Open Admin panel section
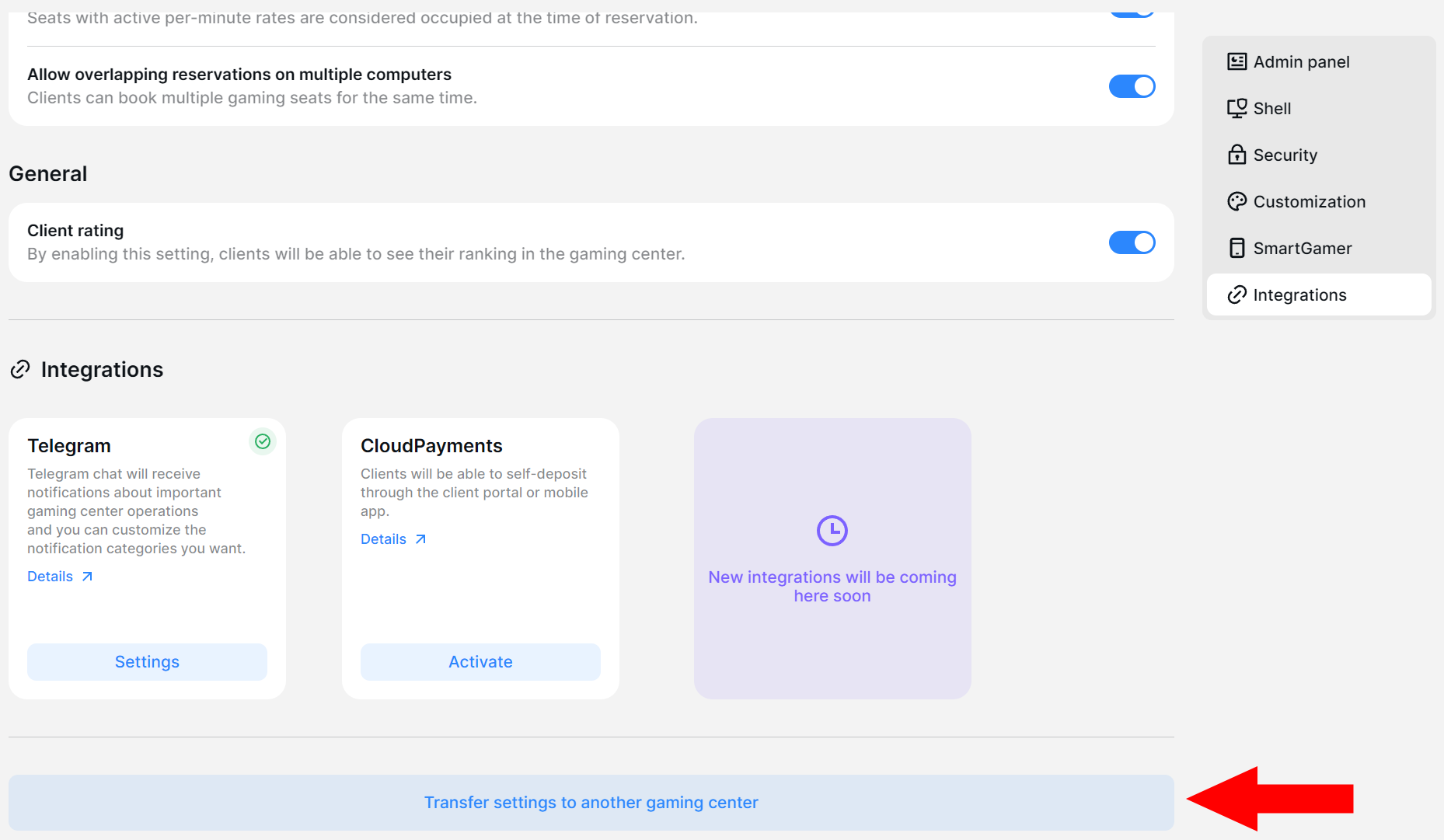This screenshot has height=840, width=1444. (1319, 61)
